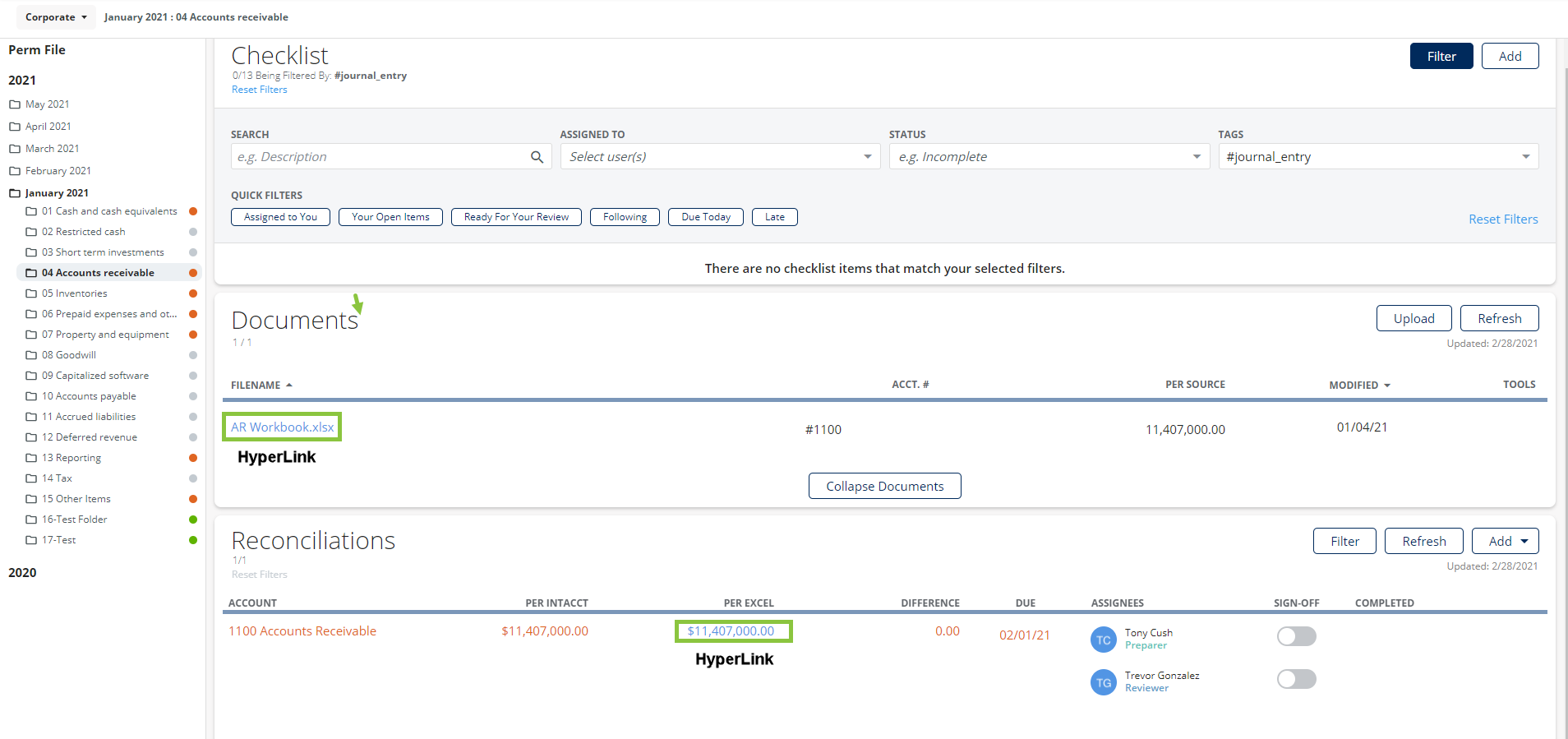The width and height of the screenshot is (1568, 739).
Task: Click the search magnifier icon
Action: [x=537, y=157]
